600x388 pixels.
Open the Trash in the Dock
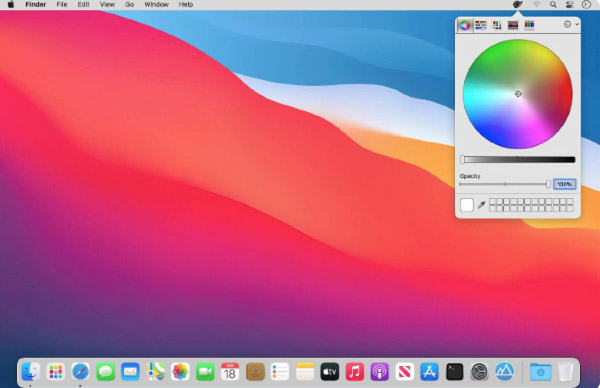click(565, 372)
